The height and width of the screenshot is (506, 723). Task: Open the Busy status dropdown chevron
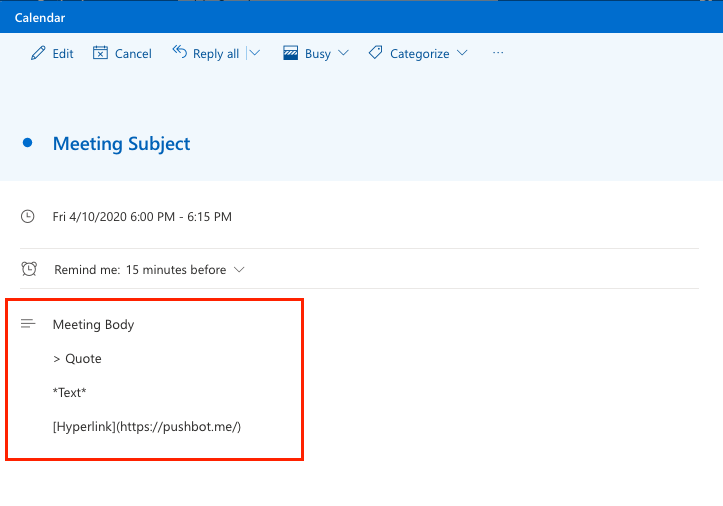[343, 53]
